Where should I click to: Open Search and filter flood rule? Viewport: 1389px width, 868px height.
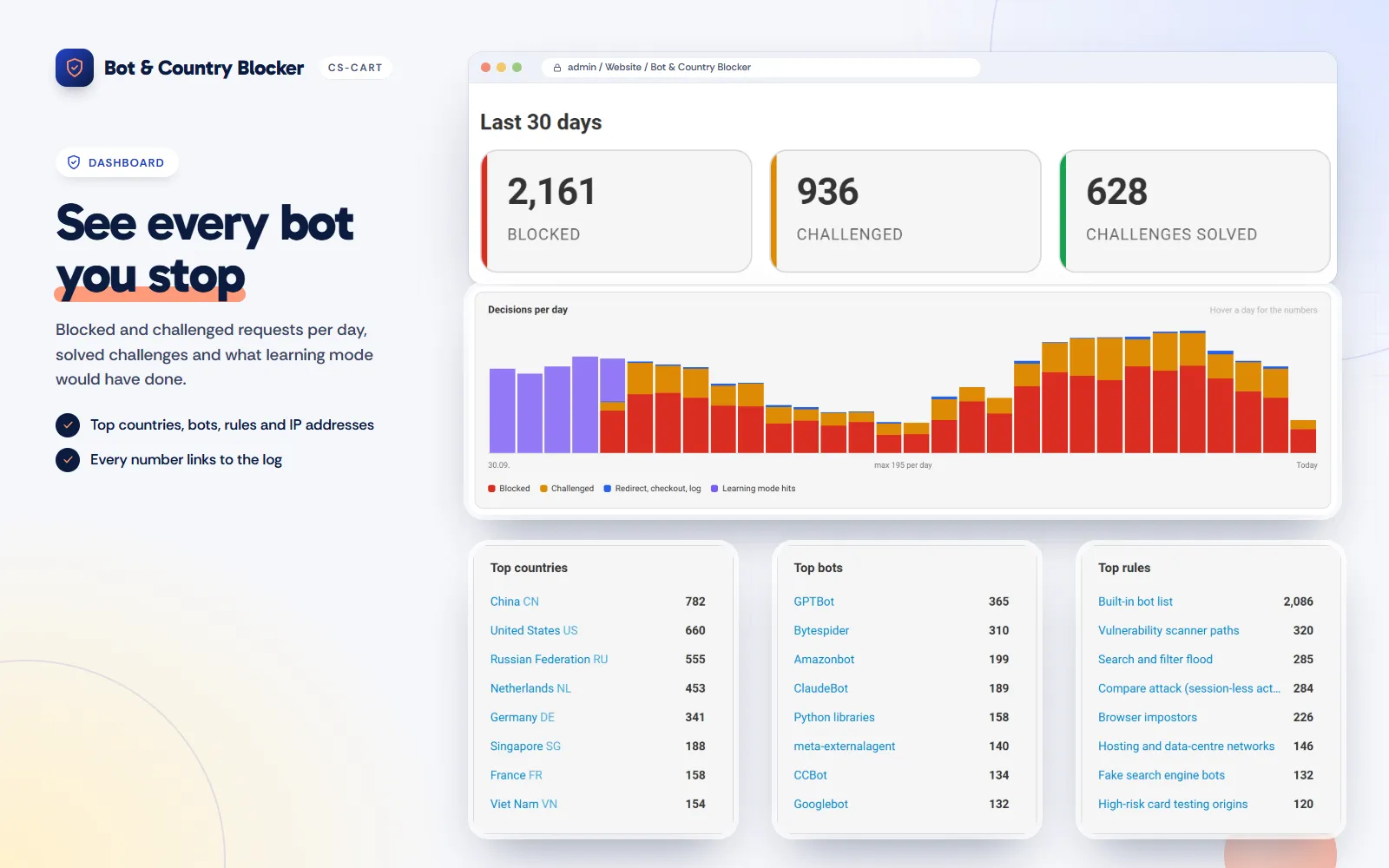click(x=1155, y=660)
